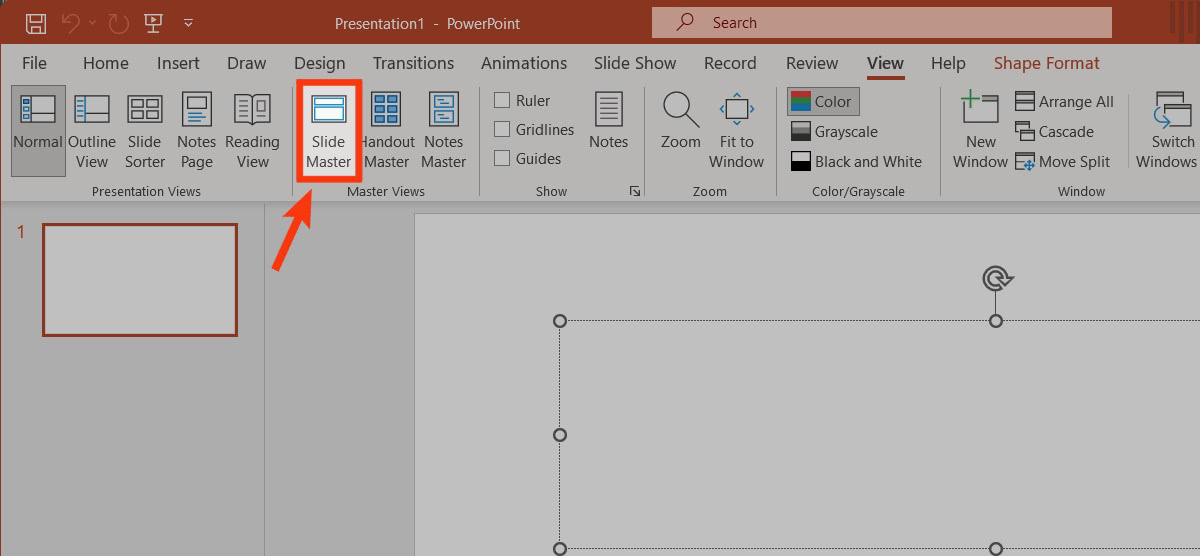Enable the Ruler checkbox
The width and height of the screenshot is (1200, 556).
click(502, 100)
